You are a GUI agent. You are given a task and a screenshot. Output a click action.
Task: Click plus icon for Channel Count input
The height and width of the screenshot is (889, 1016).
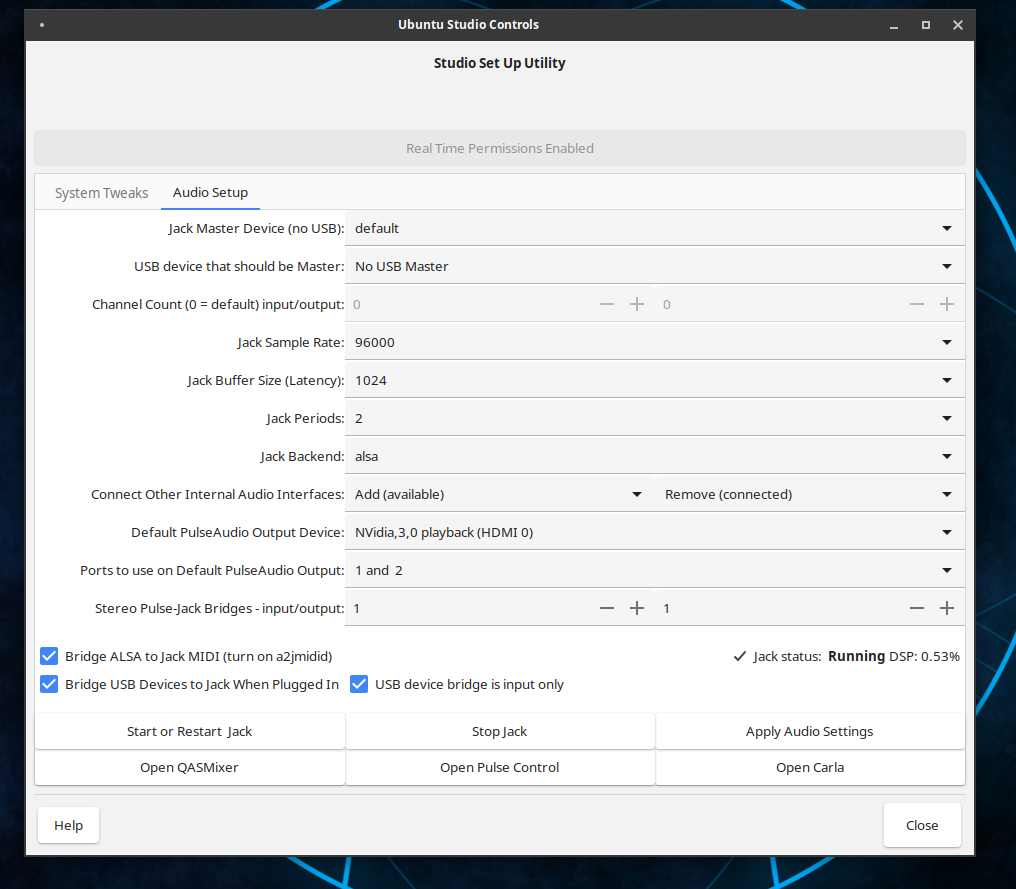[636, 304]
